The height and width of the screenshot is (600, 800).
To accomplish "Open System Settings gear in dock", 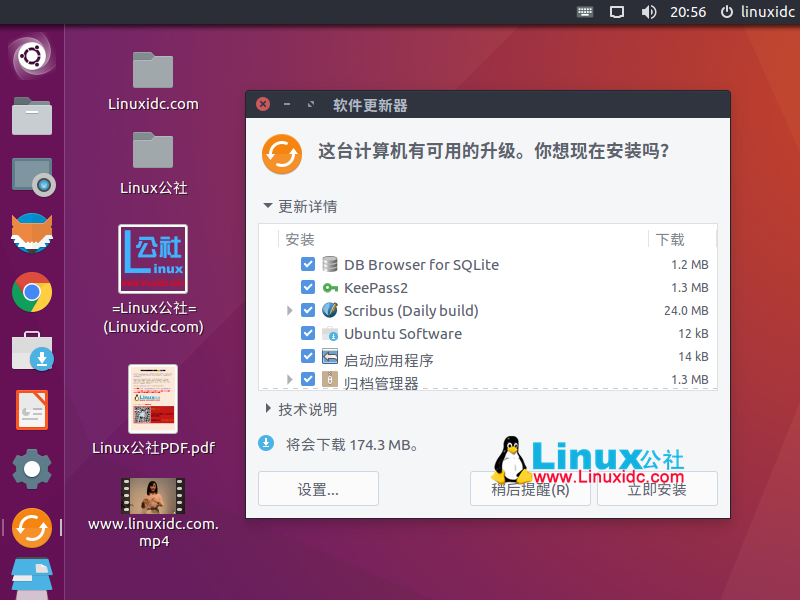I will tap(32, 469).
